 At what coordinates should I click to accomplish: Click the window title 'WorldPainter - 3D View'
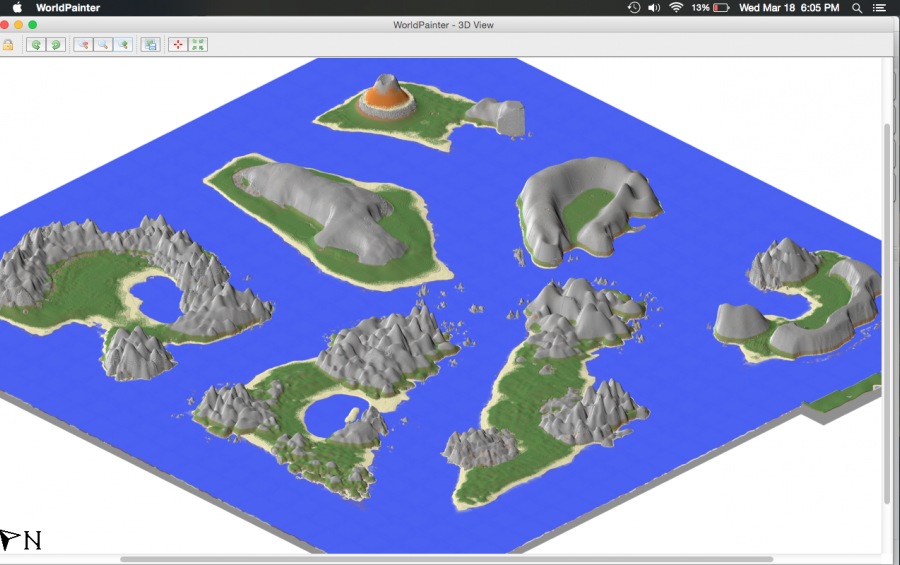(x=443, y=25)
